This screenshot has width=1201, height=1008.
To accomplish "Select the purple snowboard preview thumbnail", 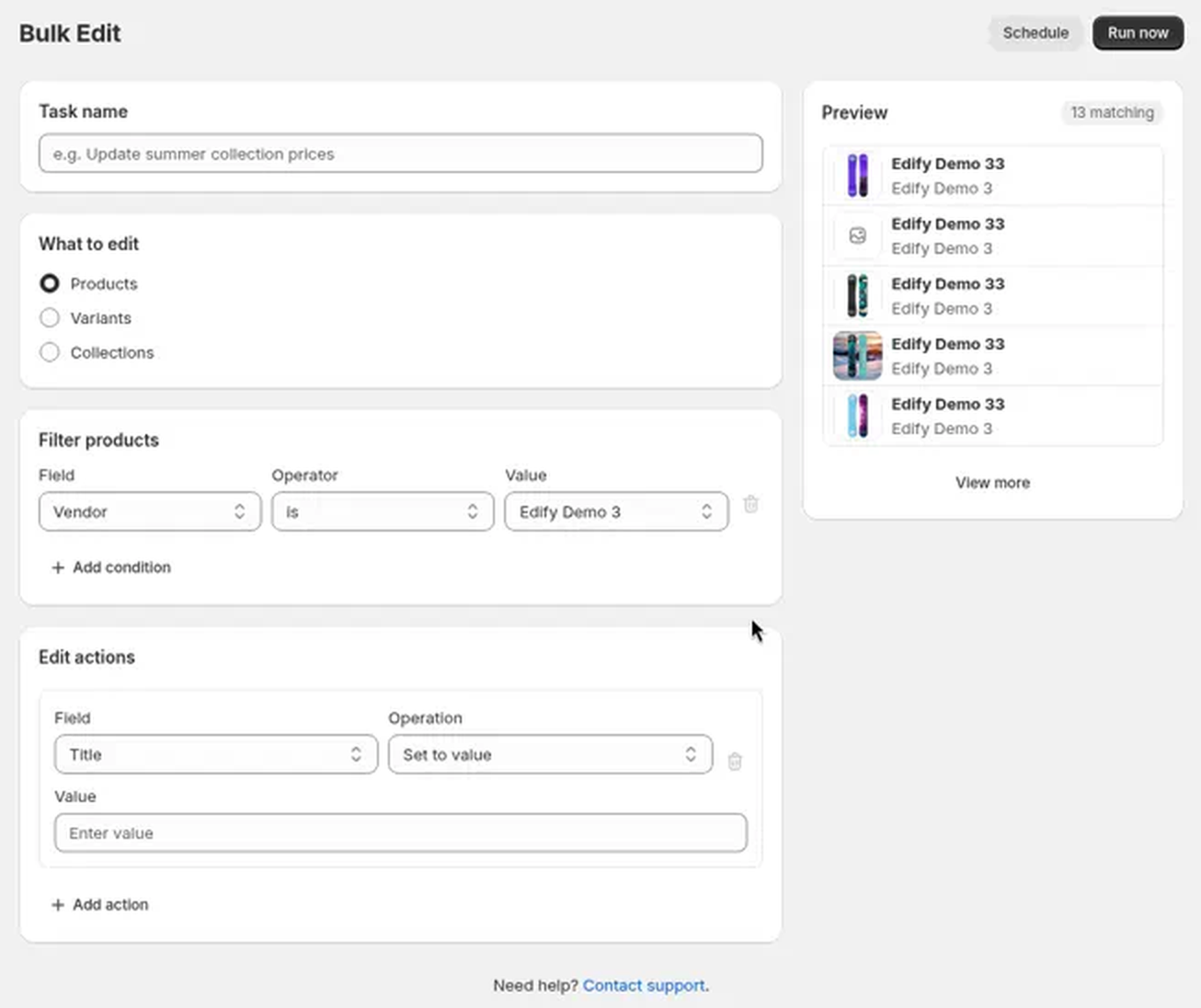I will [x=857, y=176].
